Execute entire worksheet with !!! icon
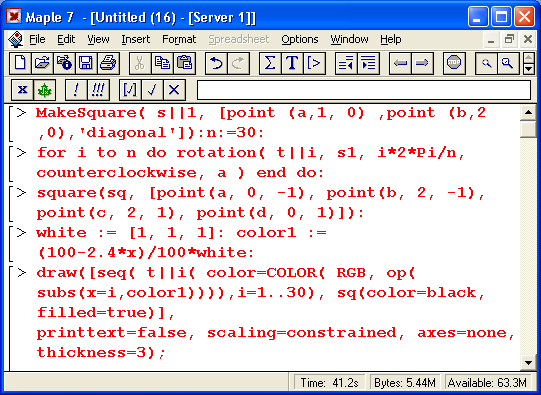Viewport: 541px width, 395px height. tap(98, 90)
